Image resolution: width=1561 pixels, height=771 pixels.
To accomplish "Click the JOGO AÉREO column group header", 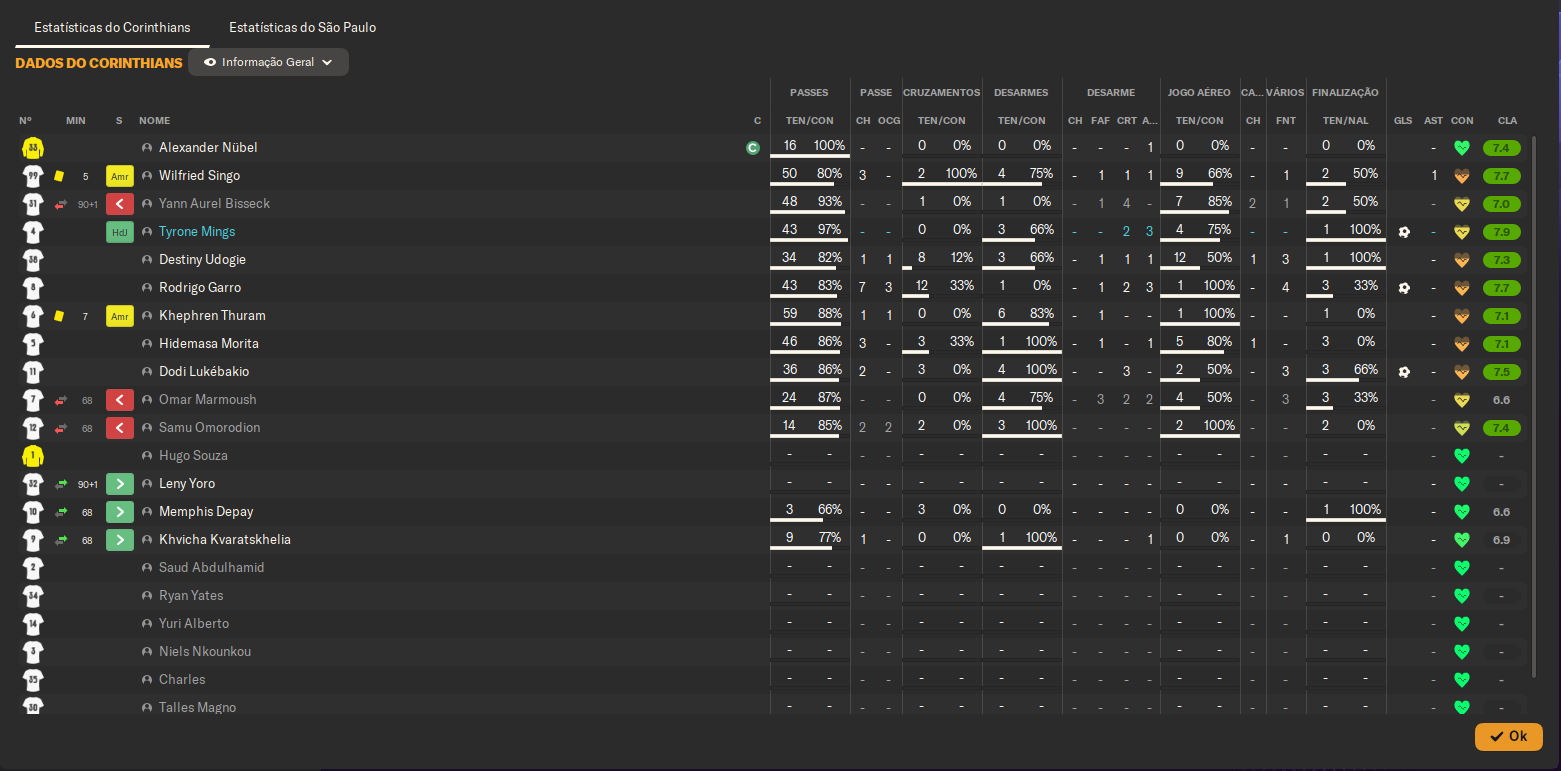I will (1199, 93).
